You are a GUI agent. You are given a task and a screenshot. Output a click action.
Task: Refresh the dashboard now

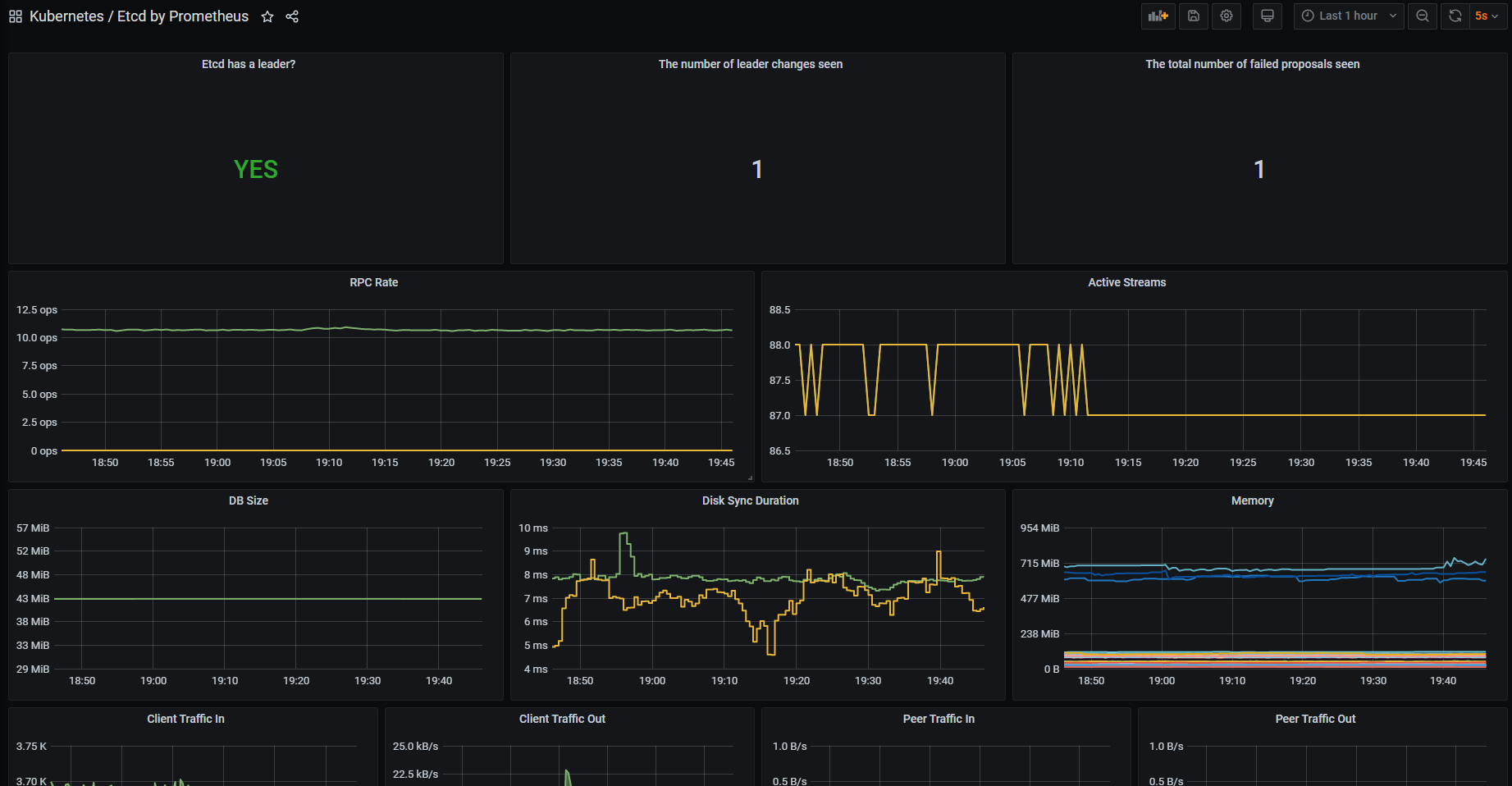[x=1455, y=16]
